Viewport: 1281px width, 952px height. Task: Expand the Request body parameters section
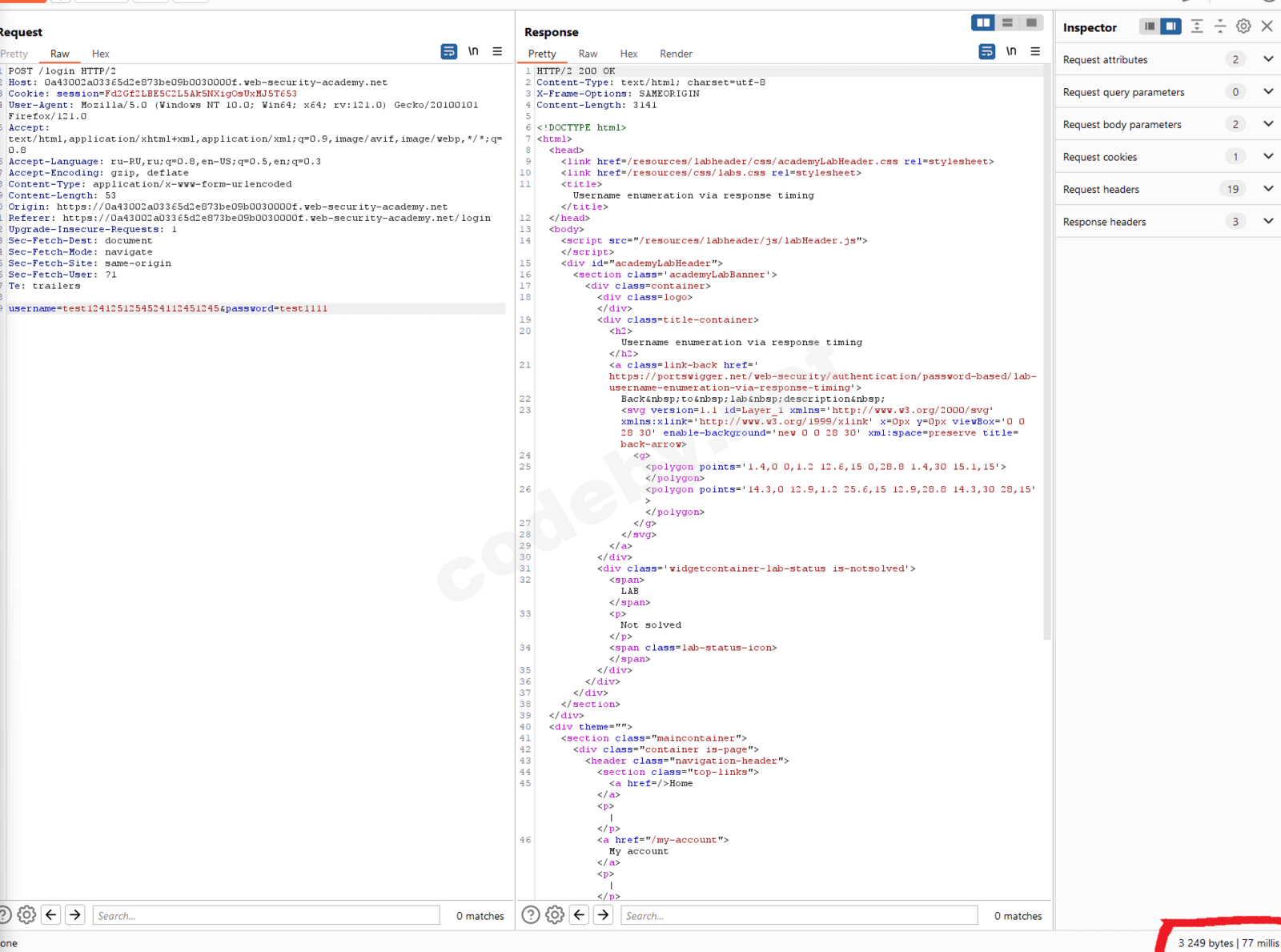tap(1268, 124)
